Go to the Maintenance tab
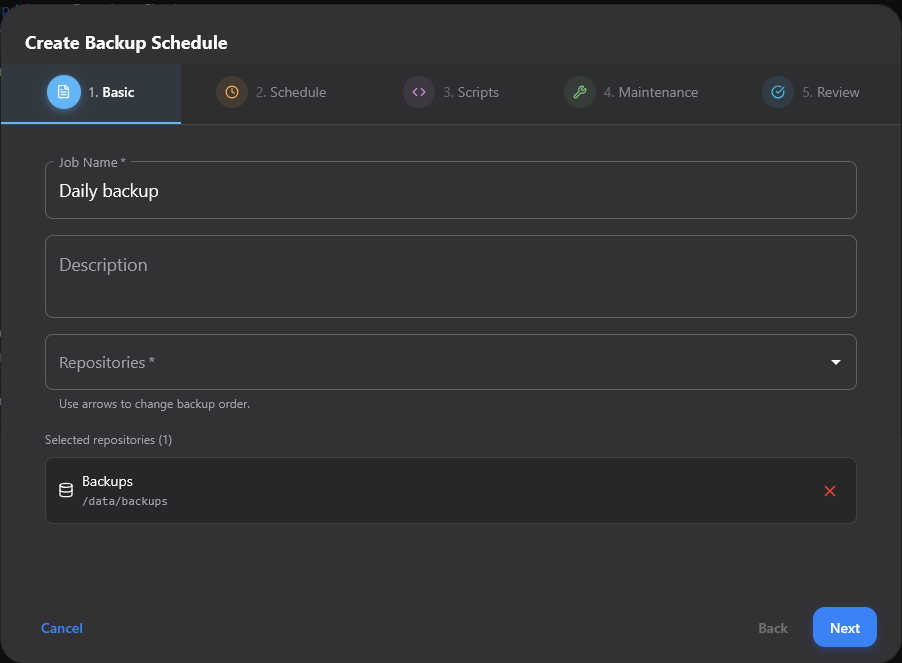The image size is (902, 663). tap(631, 92)
